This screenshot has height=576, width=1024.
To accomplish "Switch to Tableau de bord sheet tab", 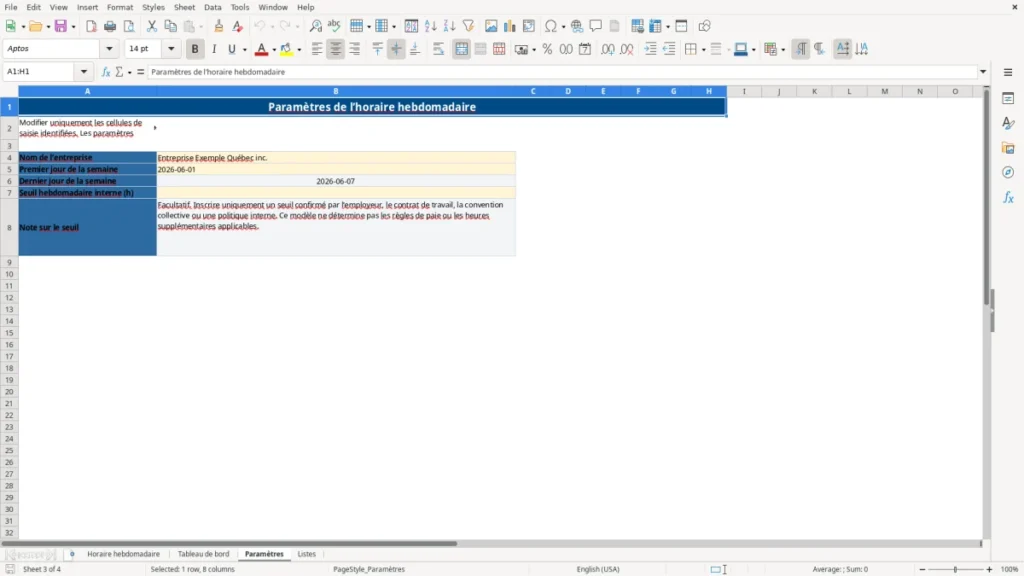I will pos(203,554).
